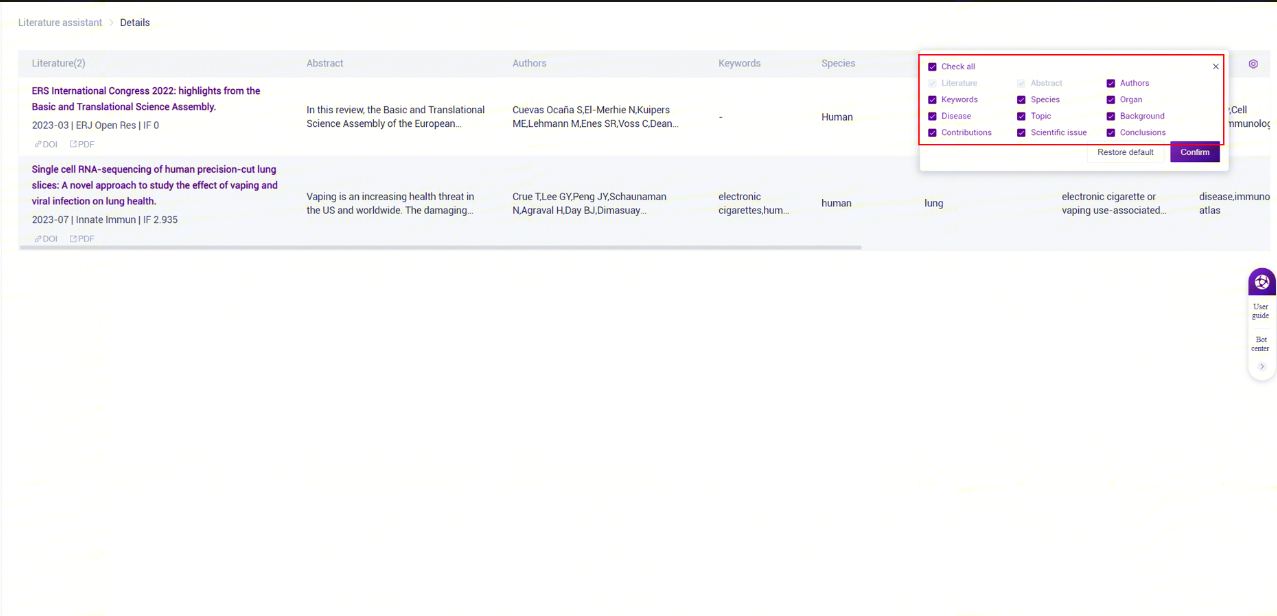
Task: Open PDF of ERS Congress paper
Action: point(82,144)
